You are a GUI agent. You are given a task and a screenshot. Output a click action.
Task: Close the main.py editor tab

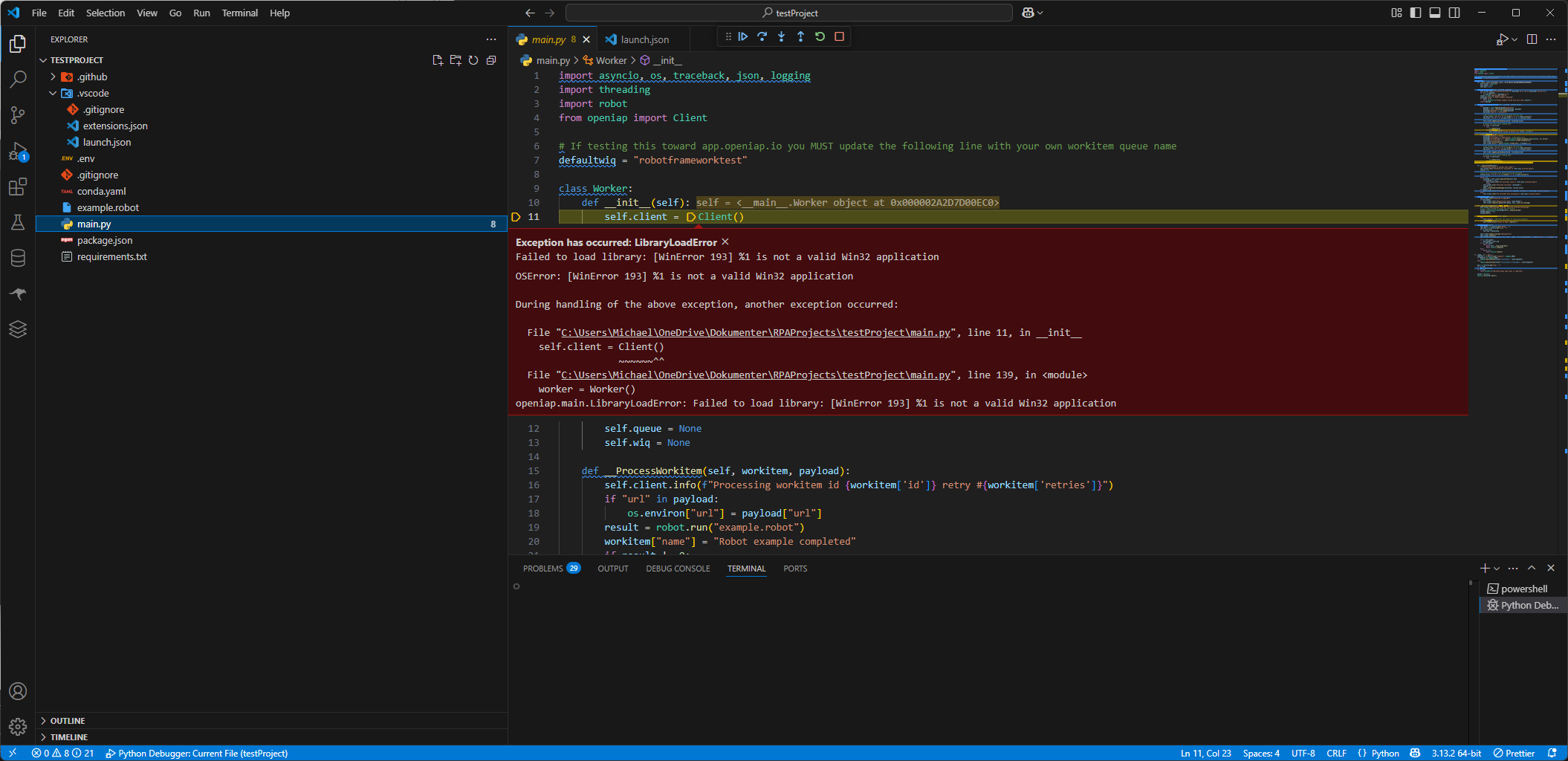[x=586, y=39]
